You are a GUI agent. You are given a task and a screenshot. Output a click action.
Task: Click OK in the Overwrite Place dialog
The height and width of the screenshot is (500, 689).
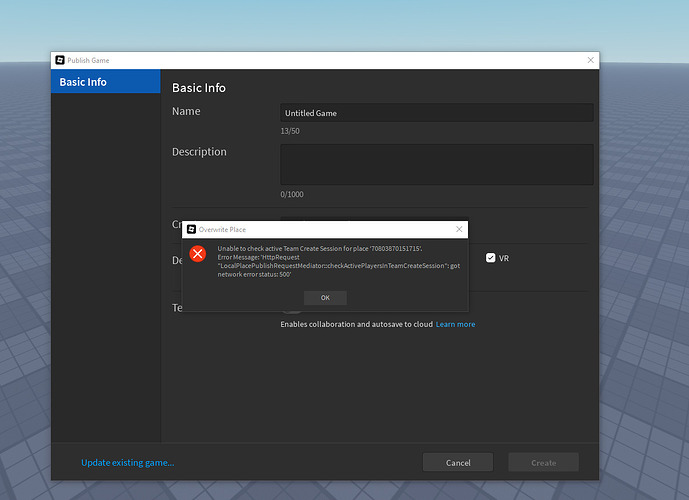[x=325, y=298]
